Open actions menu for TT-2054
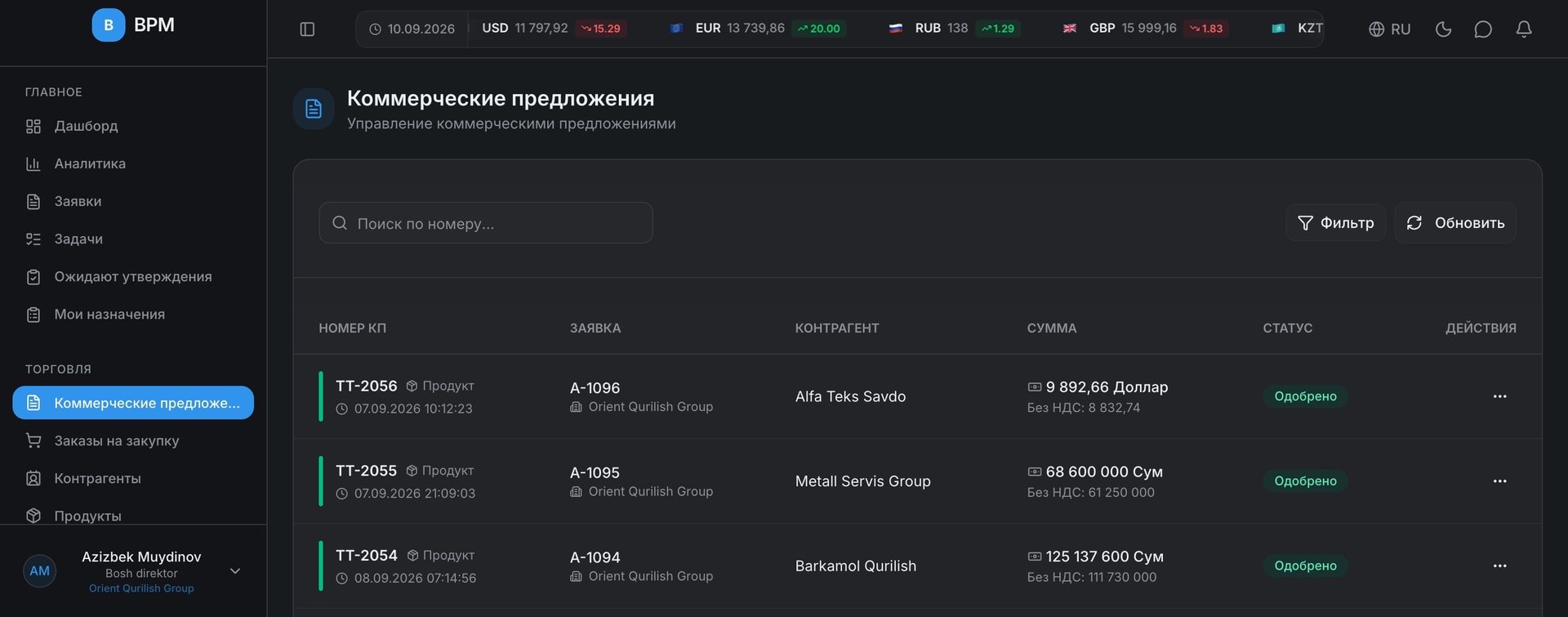Screen dimensions: 1568x617 [1499, 566]
